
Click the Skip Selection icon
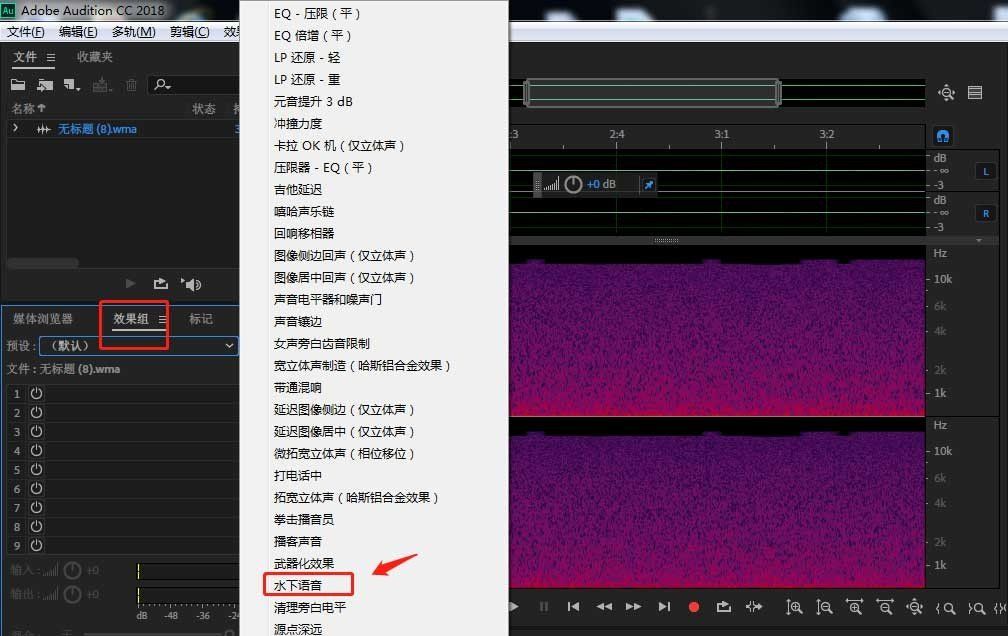click(753, 606)
